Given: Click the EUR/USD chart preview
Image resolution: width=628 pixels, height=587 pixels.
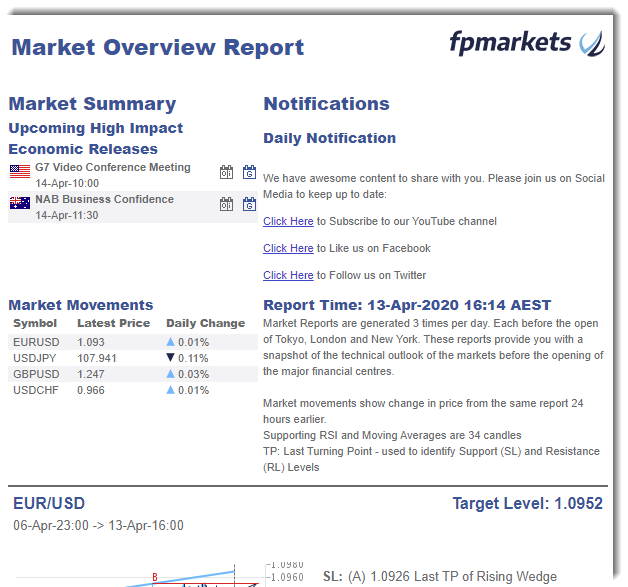Looking at the screenshot, I should coord(150,573).
